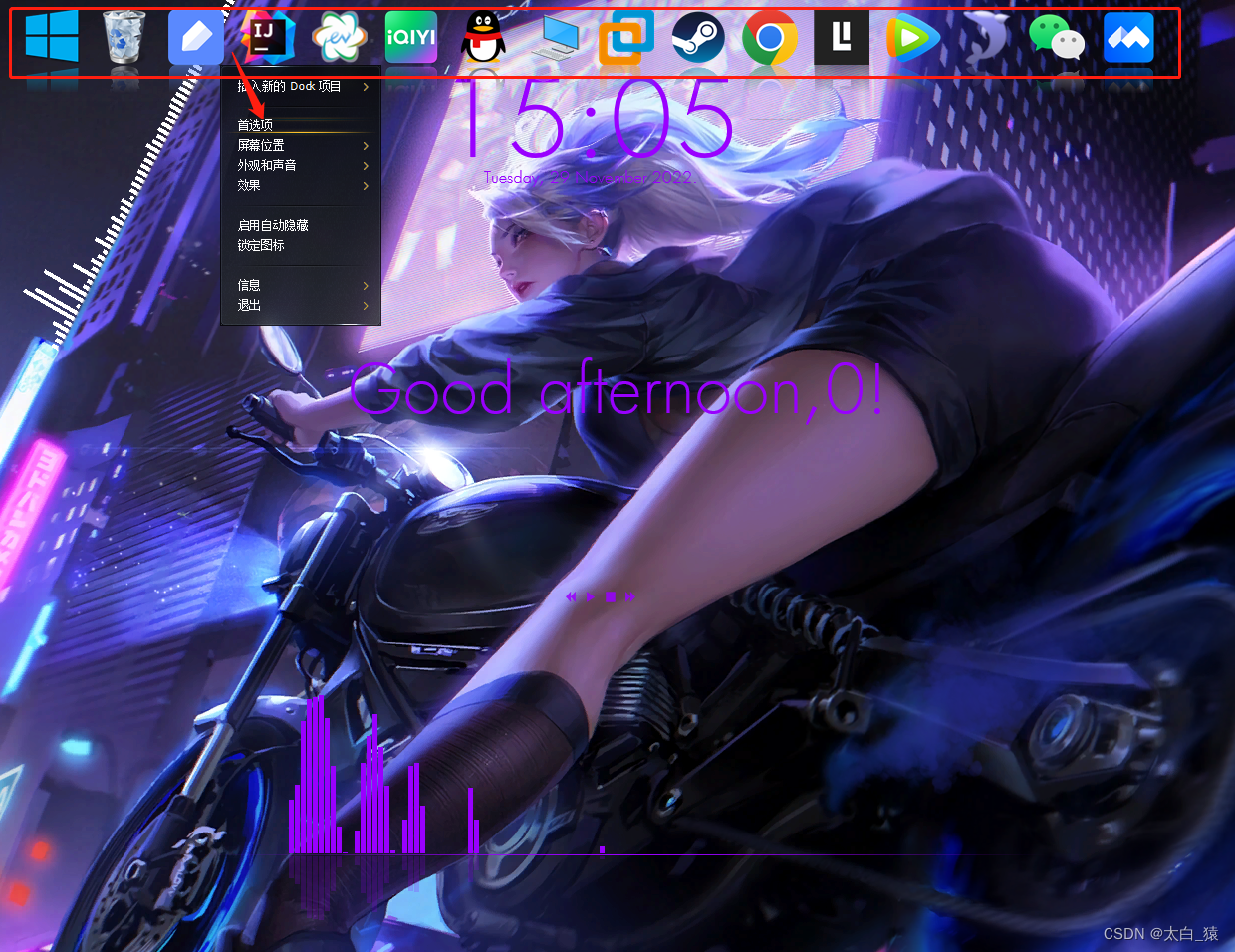Choose the 效果 menu entry
The image size is (1235, 952).
click(301, 186)
